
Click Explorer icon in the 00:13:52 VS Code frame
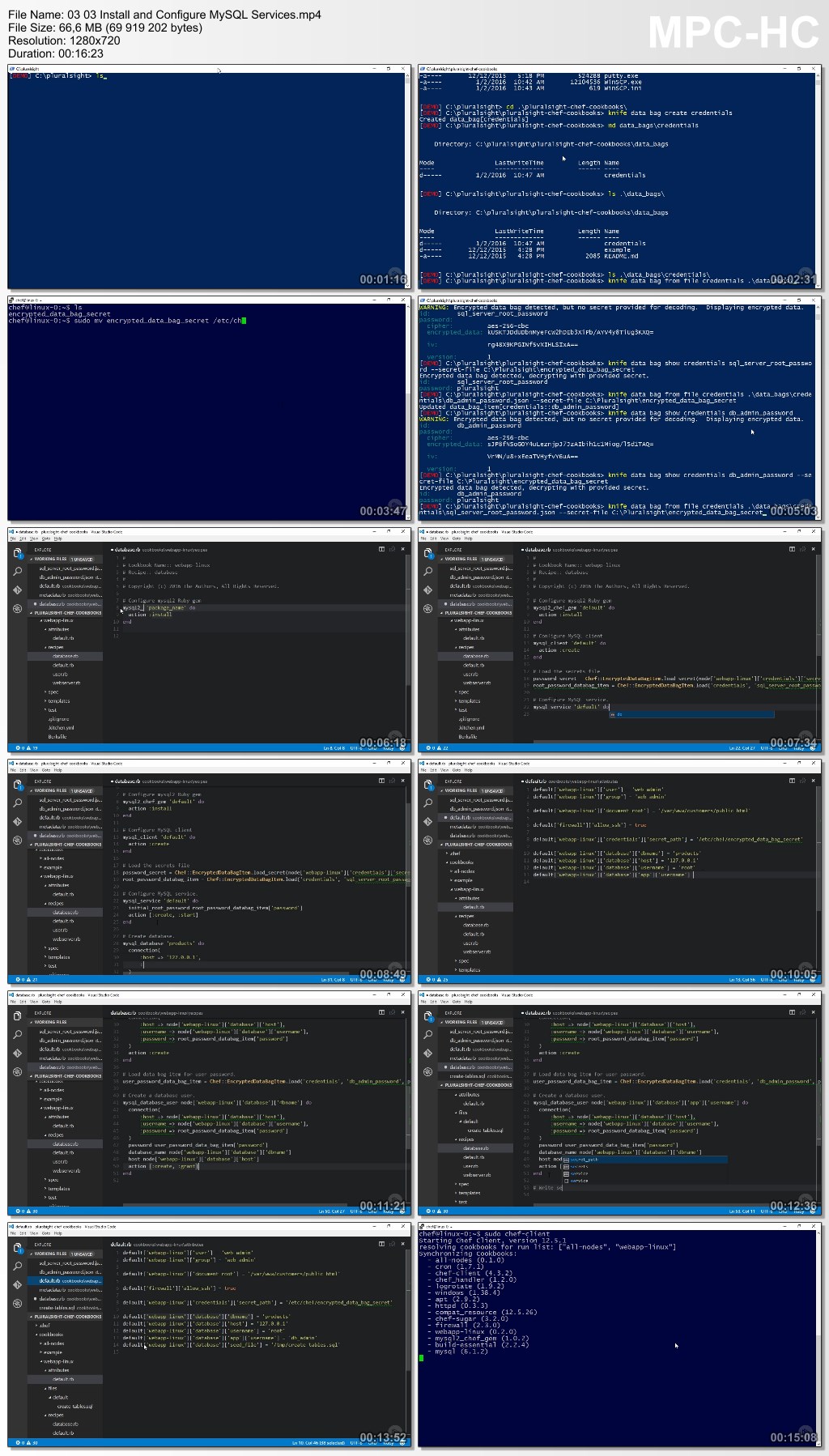click(17, 1248)
